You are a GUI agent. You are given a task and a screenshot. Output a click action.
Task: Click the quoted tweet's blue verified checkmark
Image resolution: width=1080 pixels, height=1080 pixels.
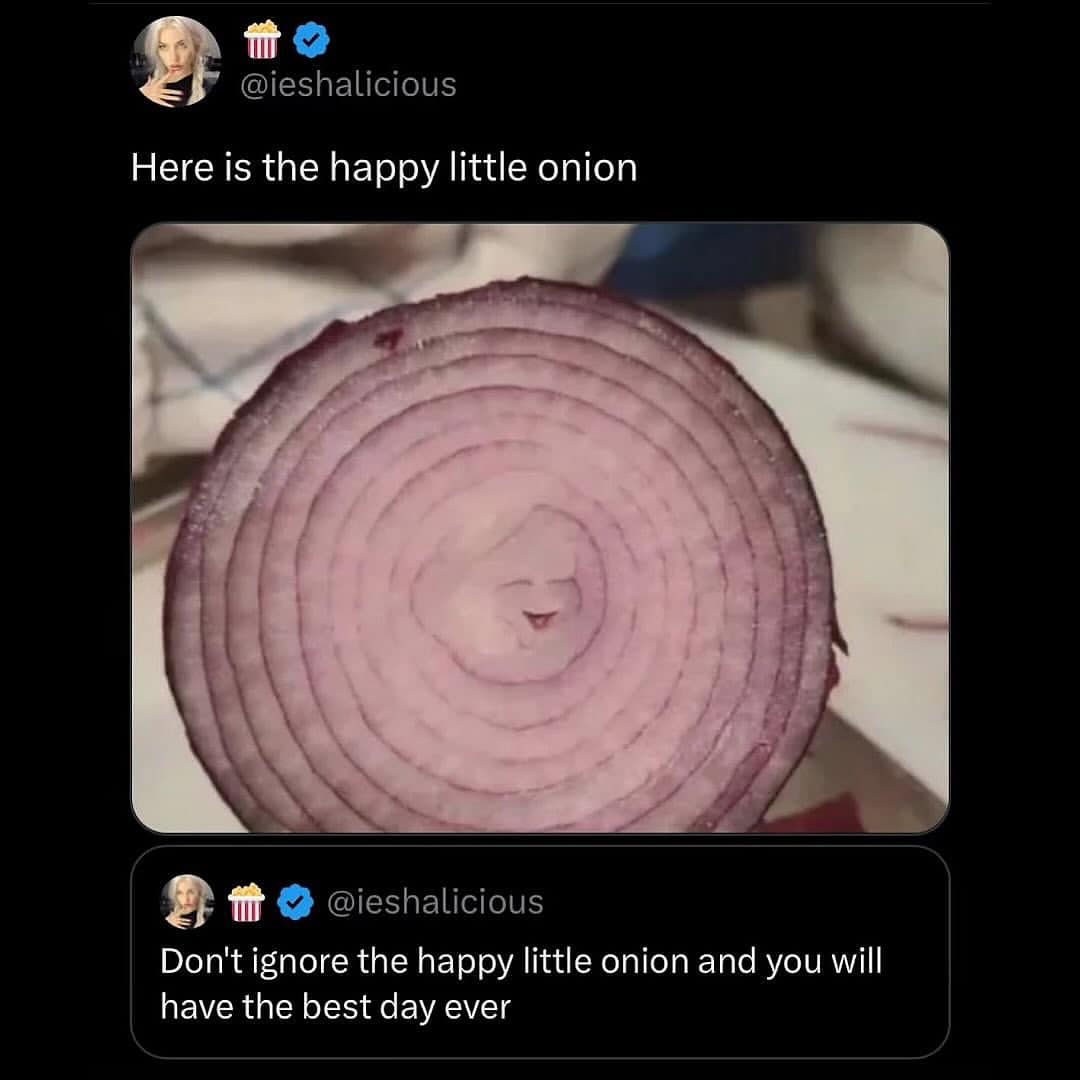pos(292,901)
